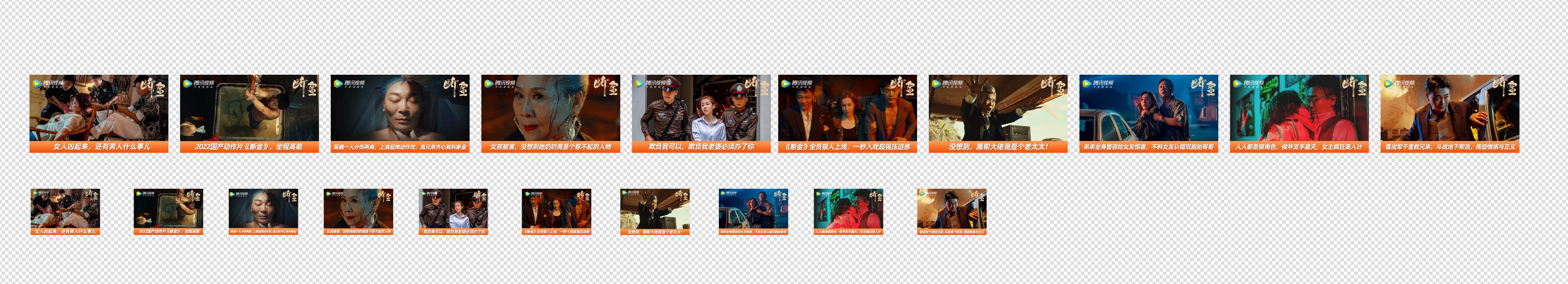Click Tencent Video logo on large couple-by-car banner
Image resolution: width=1568 pixels, height=284 pixels.
(x=1099, y=84)
